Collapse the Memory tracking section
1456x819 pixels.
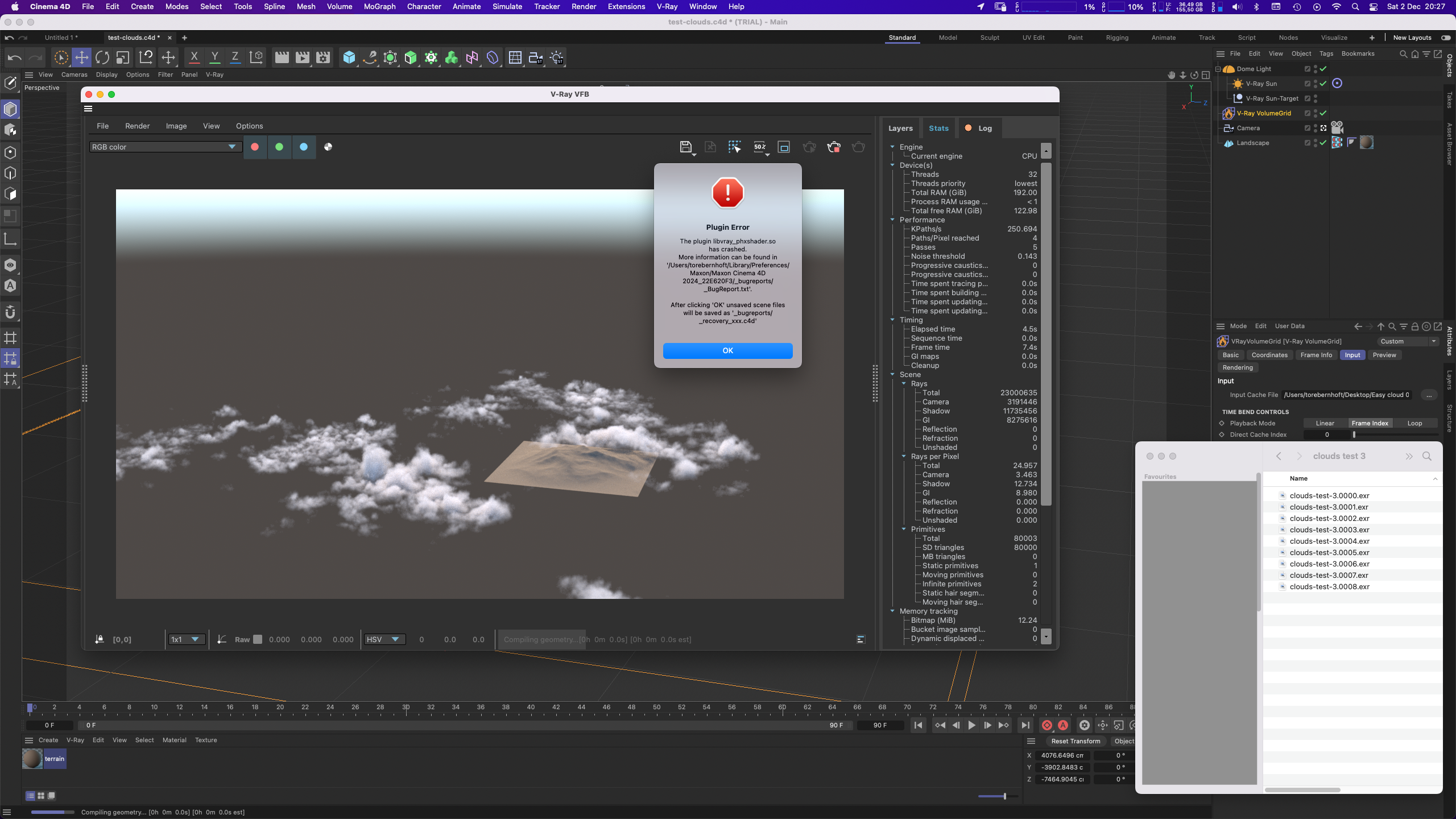coord(892,611)
